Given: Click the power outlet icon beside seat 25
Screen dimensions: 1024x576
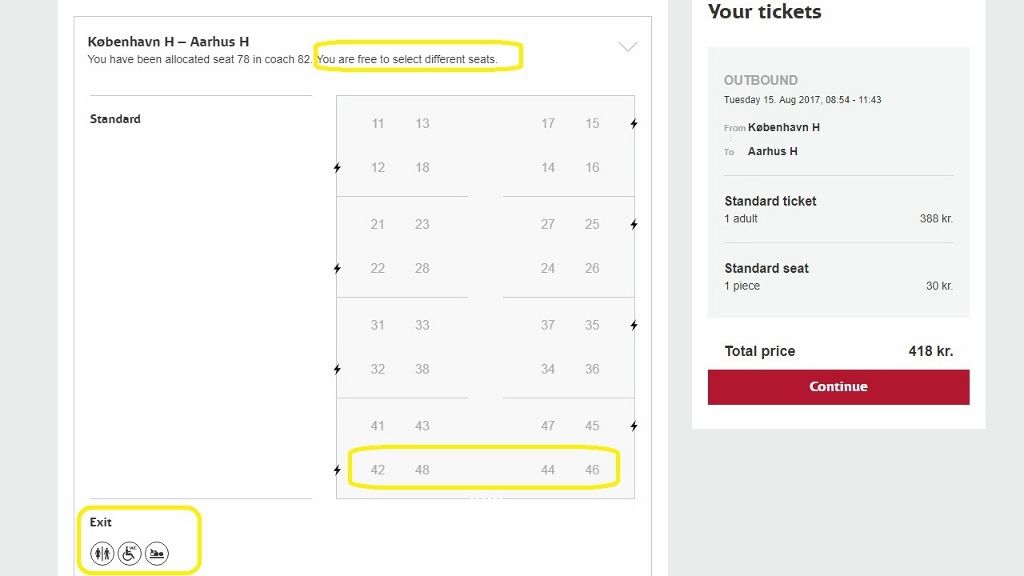Looking at the screenshot, I should pos(635,224).
